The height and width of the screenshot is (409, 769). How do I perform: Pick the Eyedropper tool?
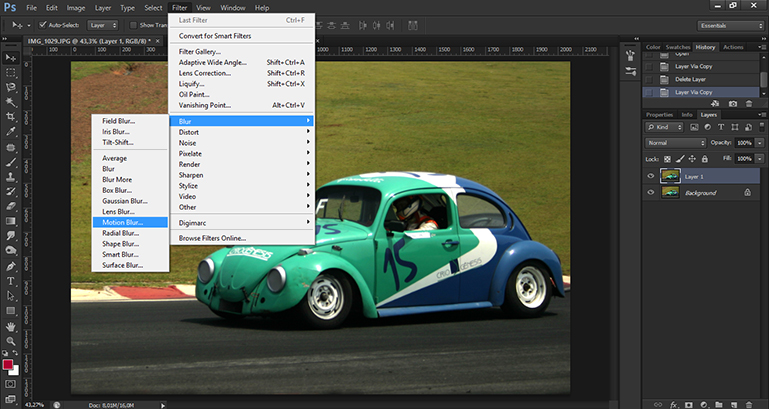click(10, 133)
